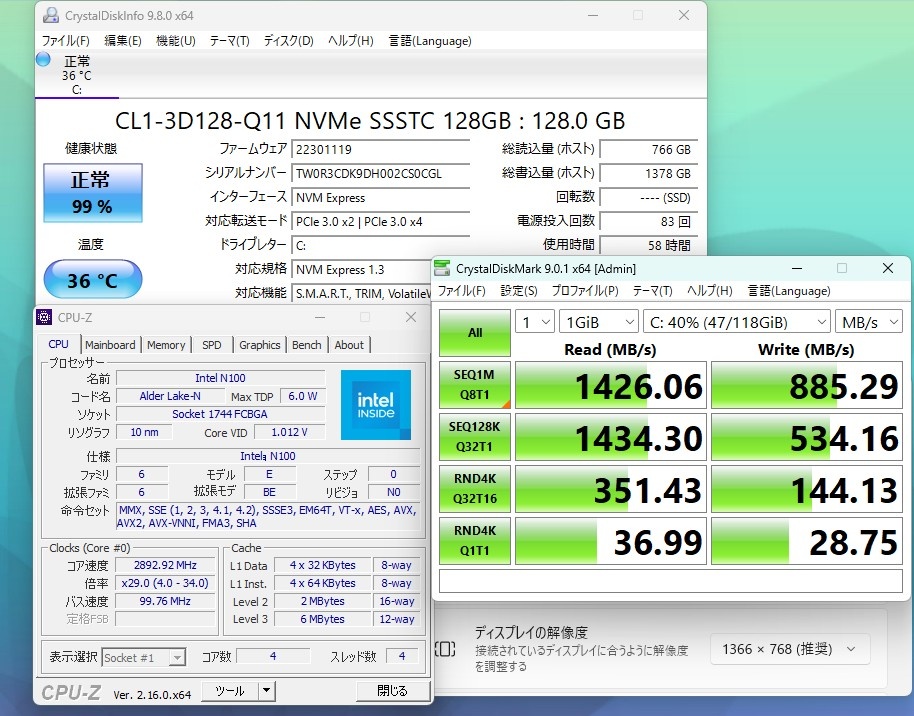The image size is (914, 716).
Task: Open ディスク(D) menu in CrystalDiskInfo
Action: click(x=289, y=41)
